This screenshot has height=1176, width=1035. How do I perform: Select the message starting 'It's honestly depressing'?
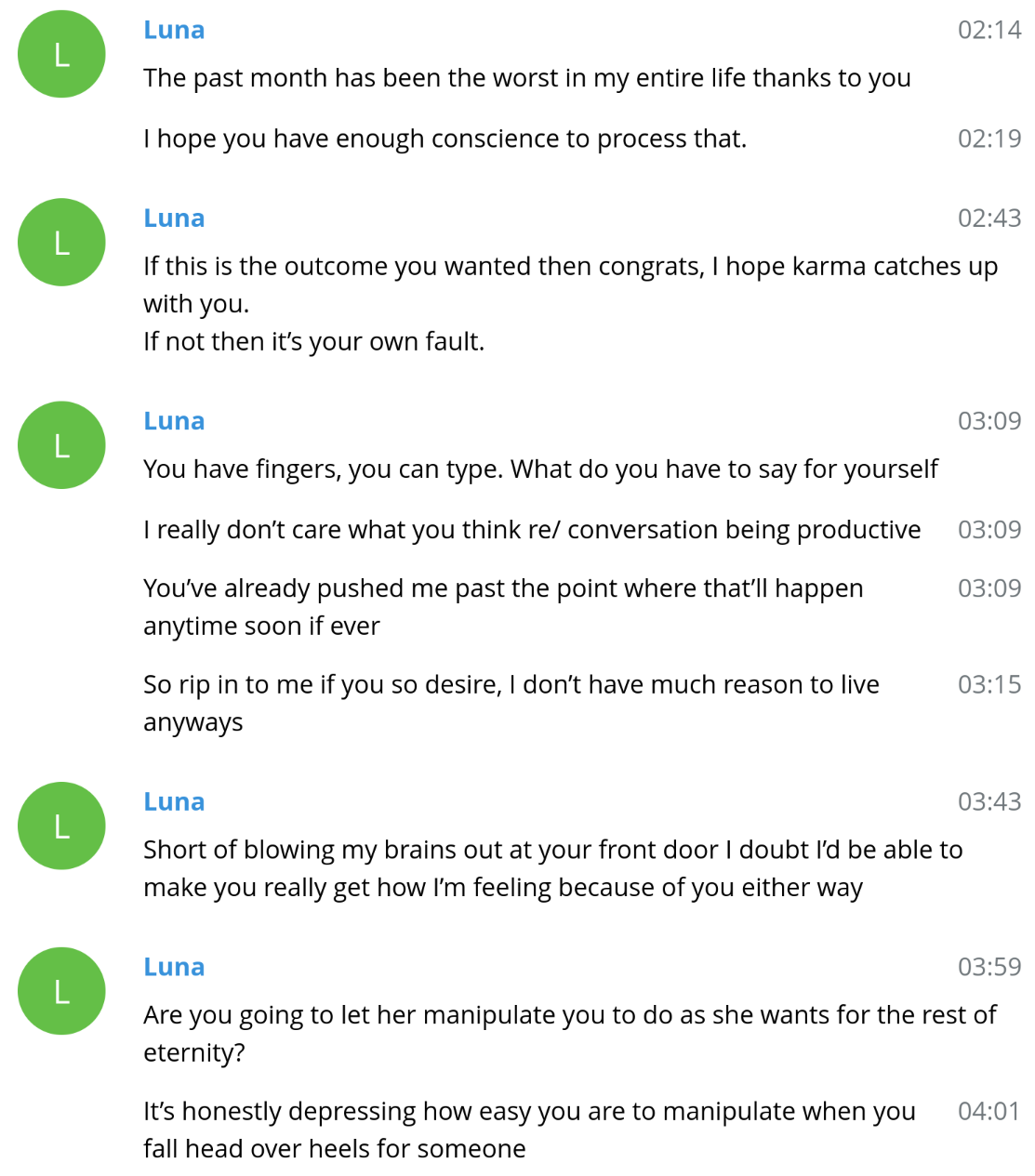pos(529,1130)
